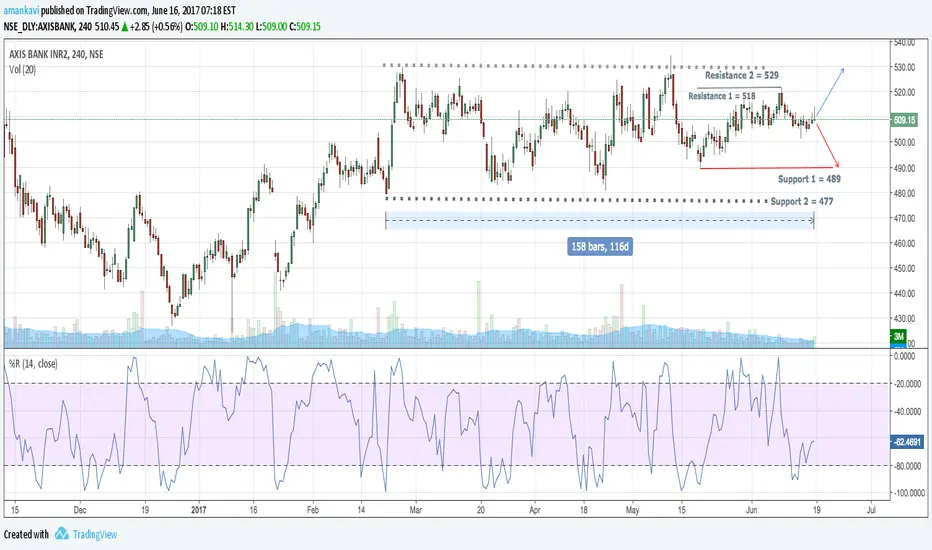Click the 450.00 price axis label
932x550 pixels.
[x=905, y=268]
